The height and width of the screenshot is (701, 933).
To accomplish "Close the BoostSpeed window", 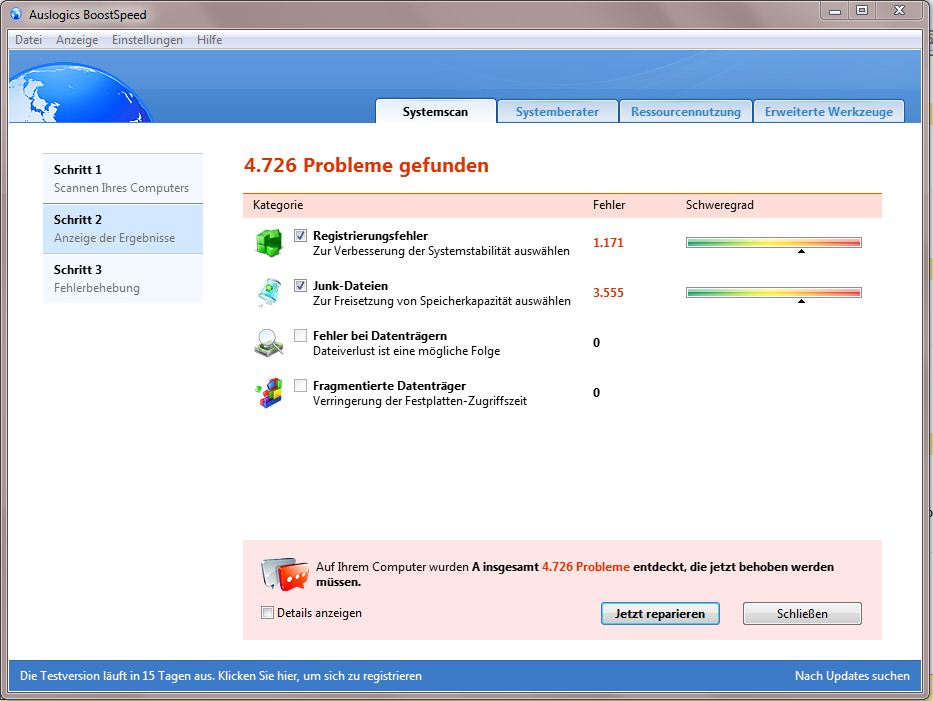I will [x=900, y=11].
